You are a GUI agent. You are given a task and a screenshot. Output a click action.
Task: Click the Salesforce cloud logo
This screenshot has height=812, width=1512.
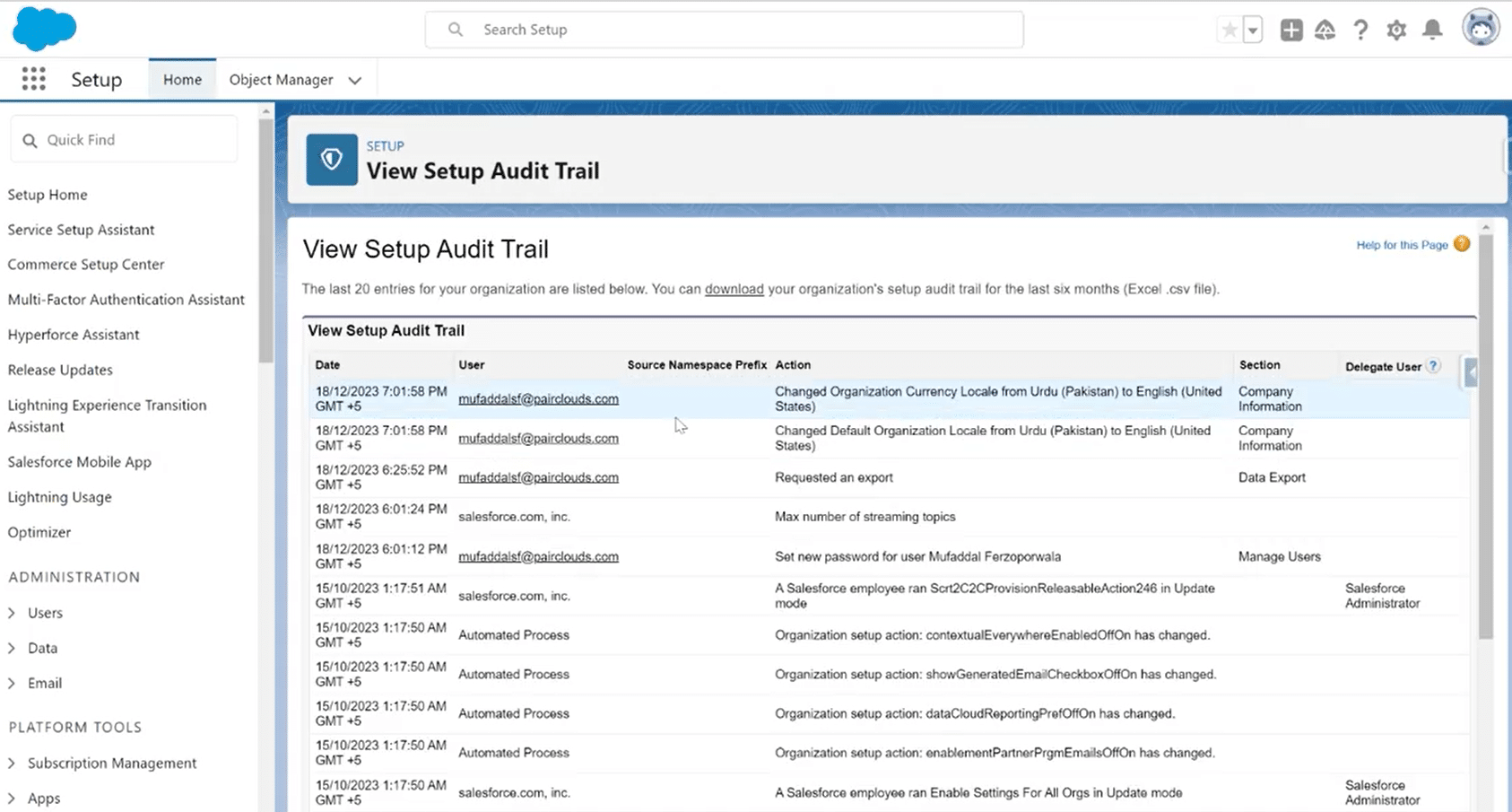tap(44, 29)
